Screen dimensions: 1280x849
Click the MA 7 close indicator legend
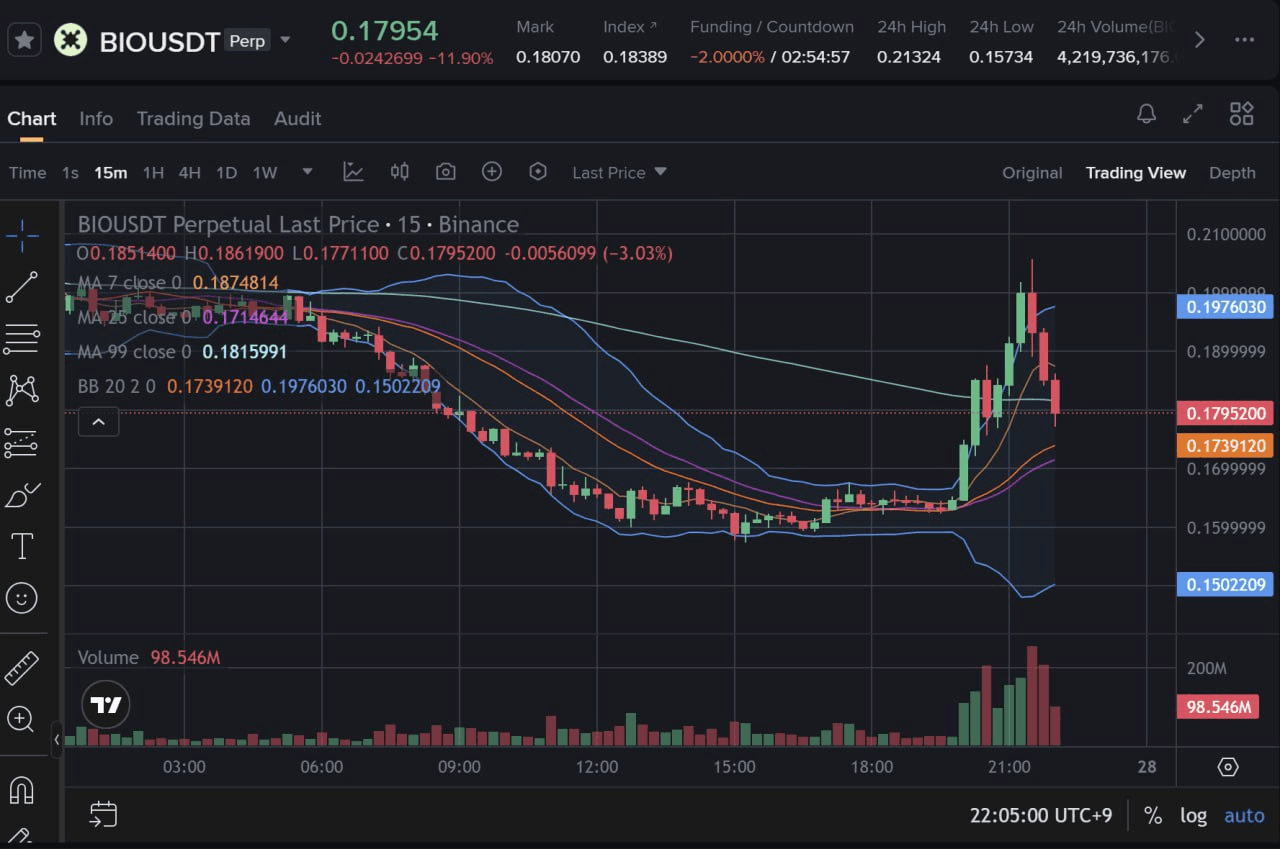click(x=178, y=283)
